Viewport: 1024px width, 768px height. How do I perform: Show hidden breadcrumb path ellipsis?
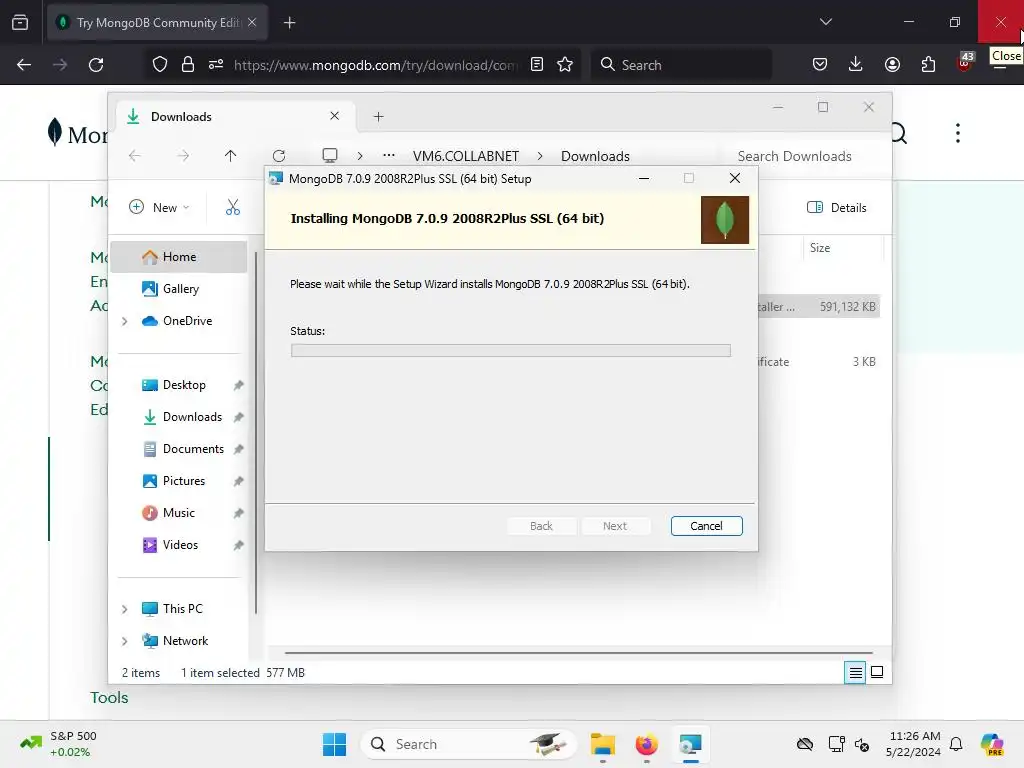pos(389,155)
